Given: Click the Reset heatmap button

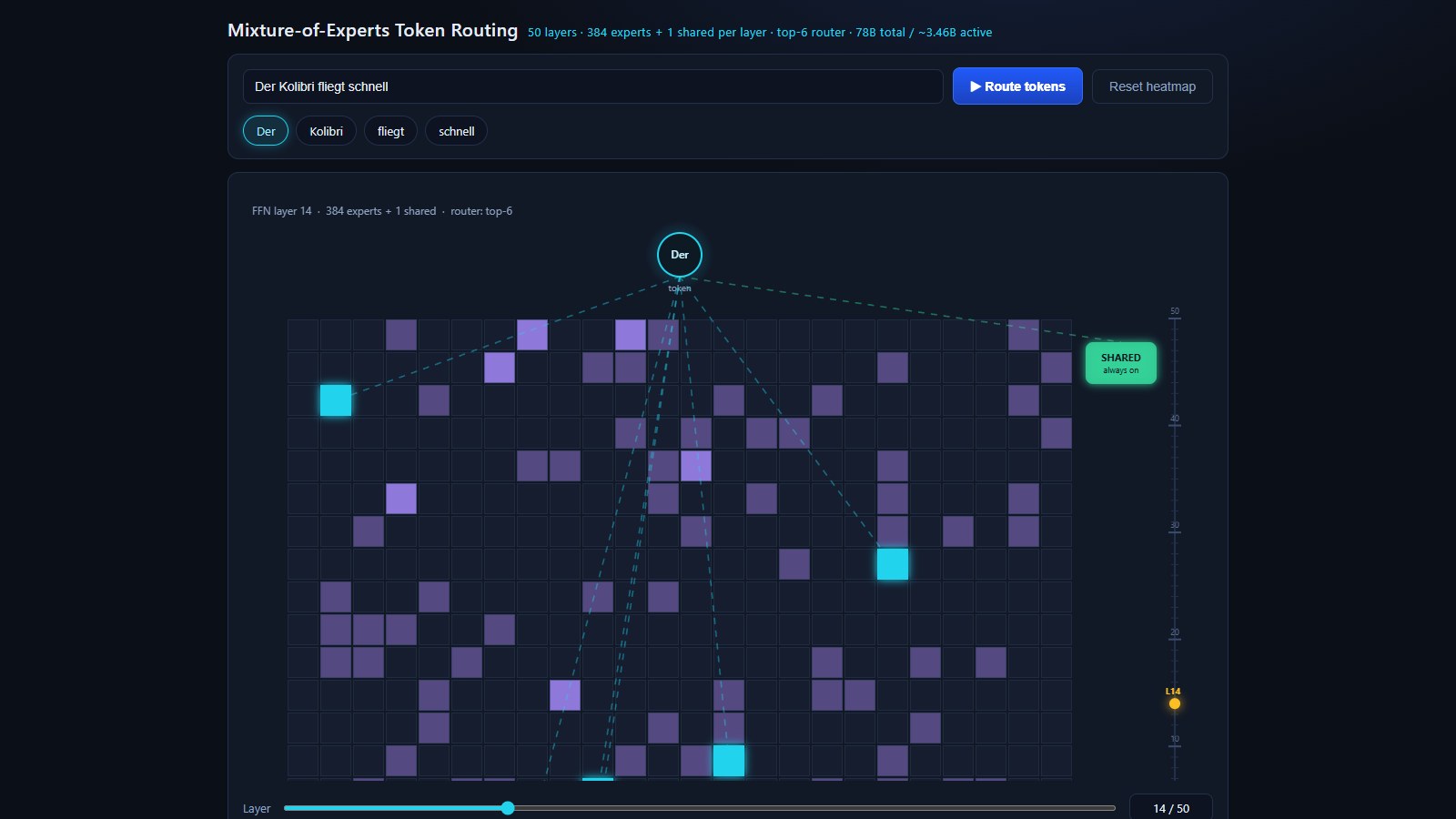Looking at the screenshot, I should click(x=1152, y=86).
